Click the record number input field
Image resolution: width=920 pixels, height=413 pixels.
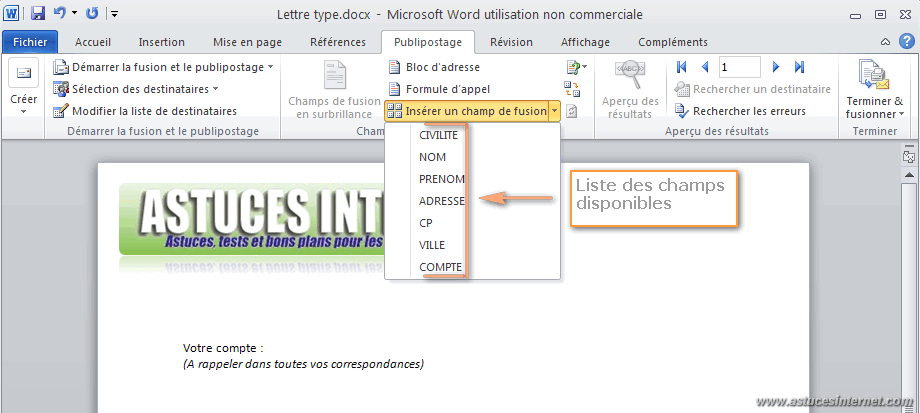[740, 67]
